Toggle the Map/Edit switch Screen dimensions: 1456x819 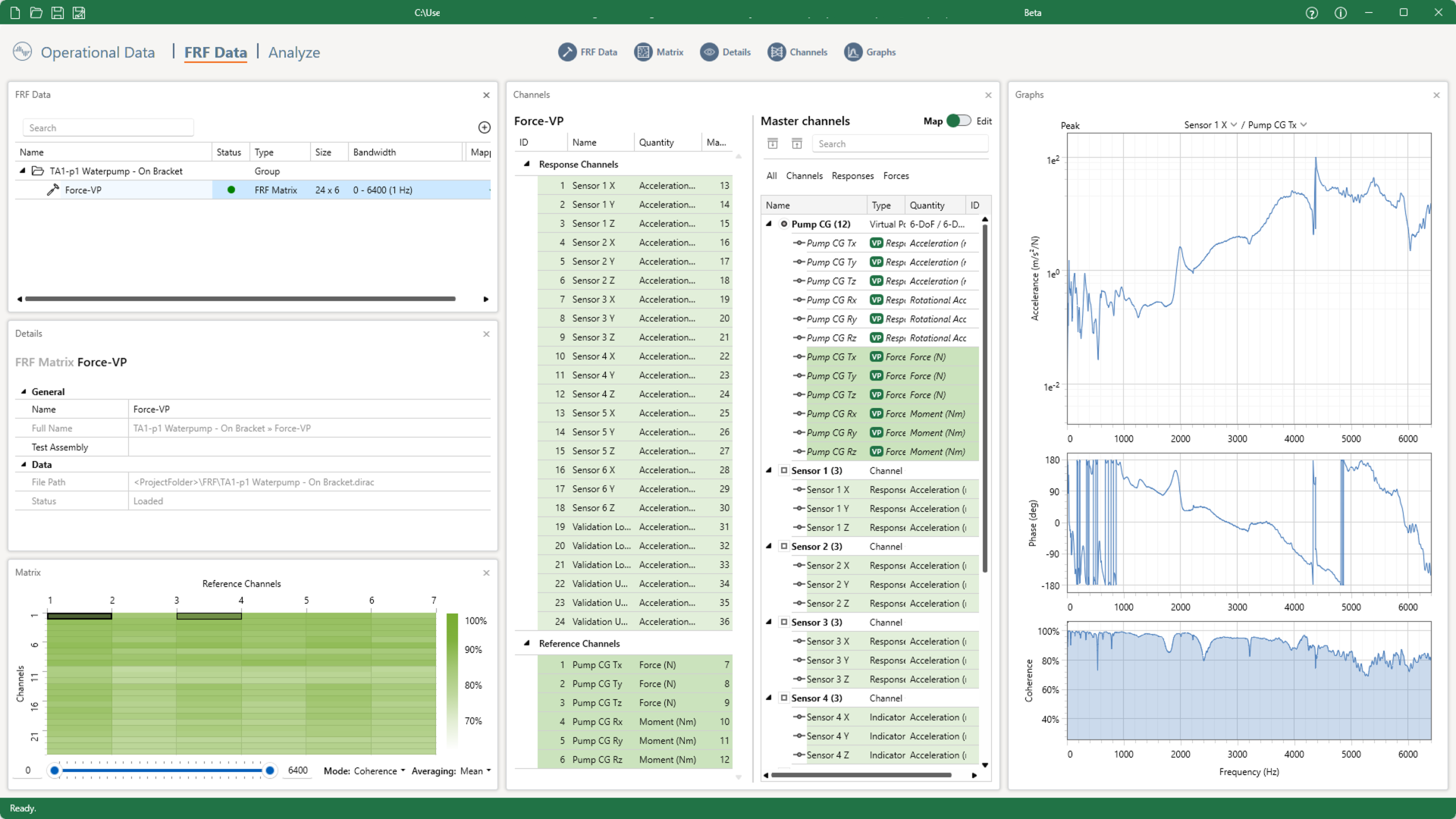point(959,121)
